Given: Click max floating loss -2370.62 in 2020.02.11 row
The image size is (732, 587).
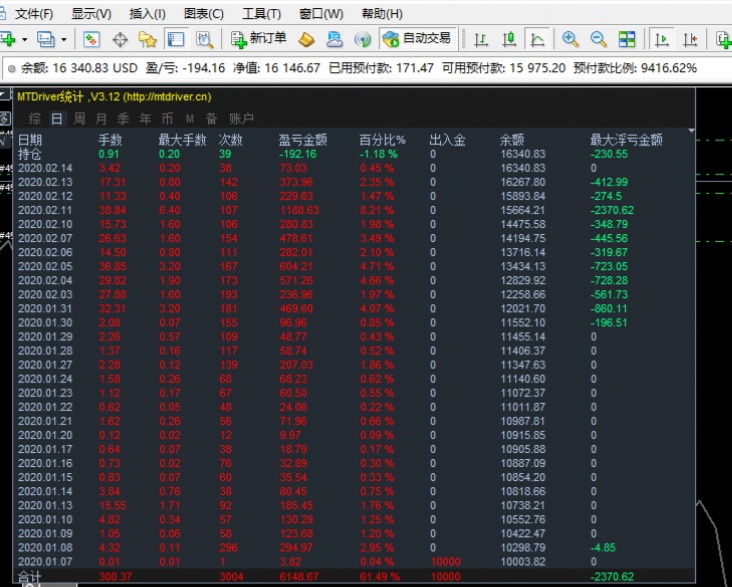Looking at the screenshot, I should (612, 210).
